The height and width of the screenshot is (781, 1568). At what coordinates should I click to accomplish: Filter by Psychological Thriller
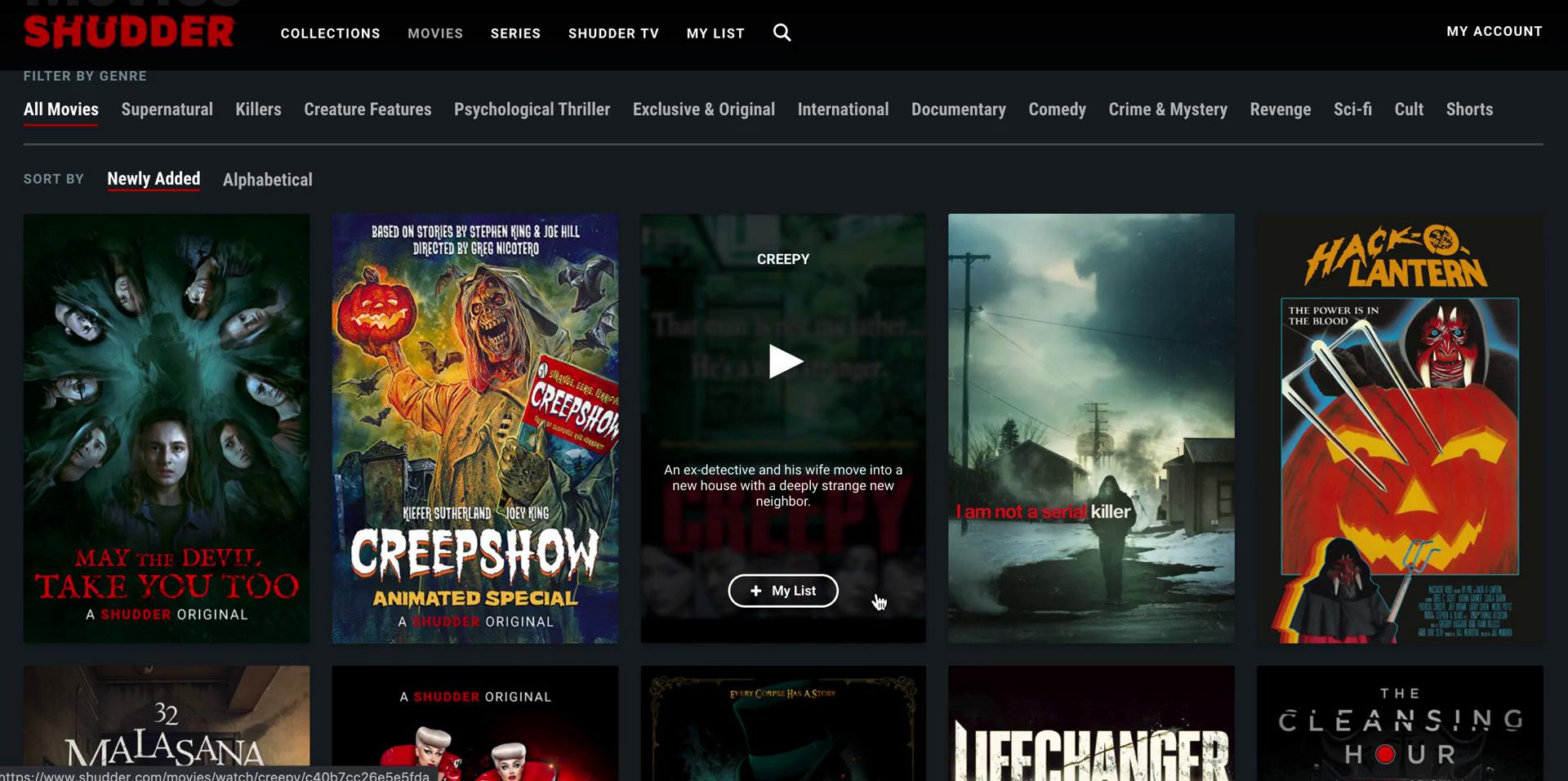(x=532, y=109)
